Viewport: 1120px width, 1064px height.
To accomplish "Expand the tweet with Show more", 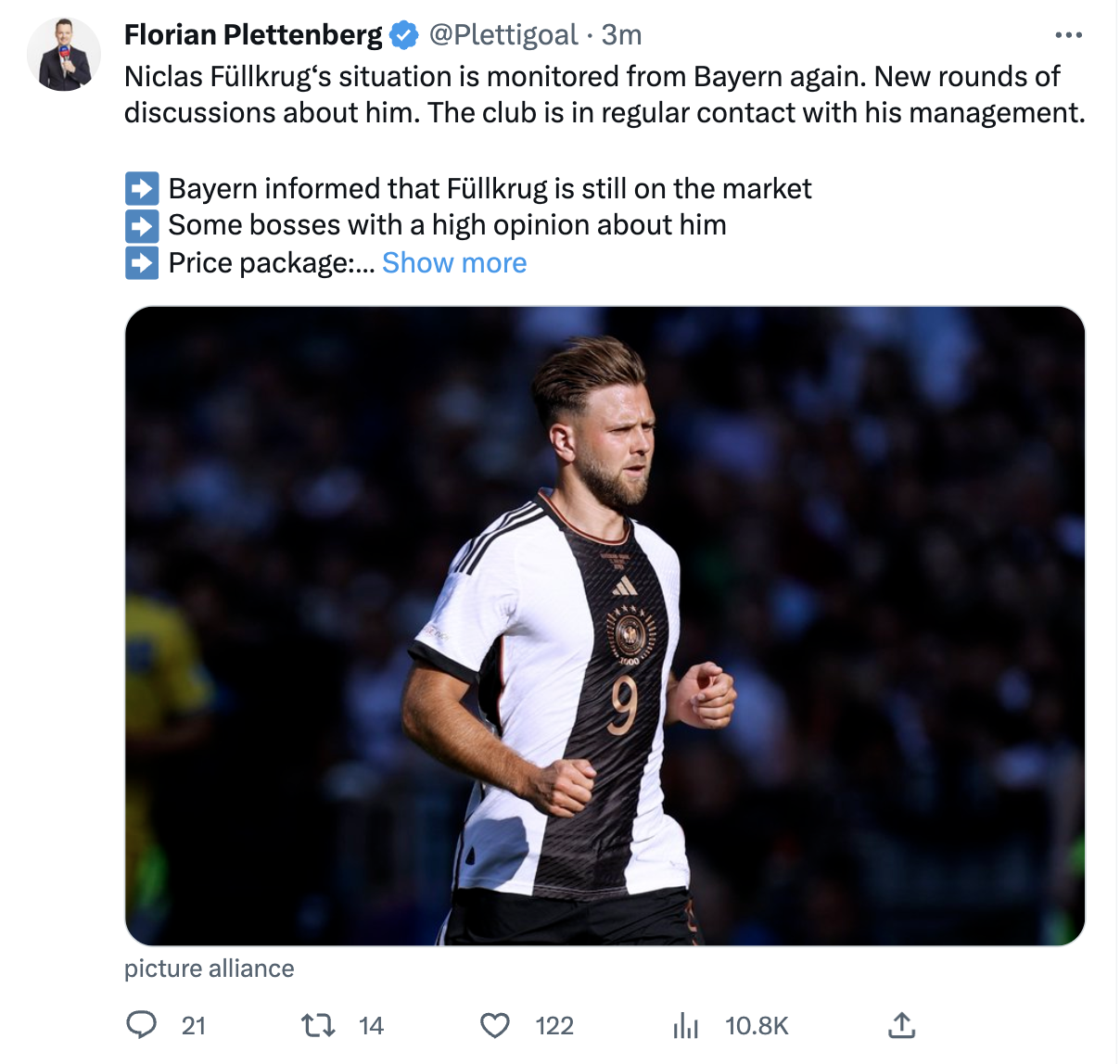I will [x=454, y=263].
